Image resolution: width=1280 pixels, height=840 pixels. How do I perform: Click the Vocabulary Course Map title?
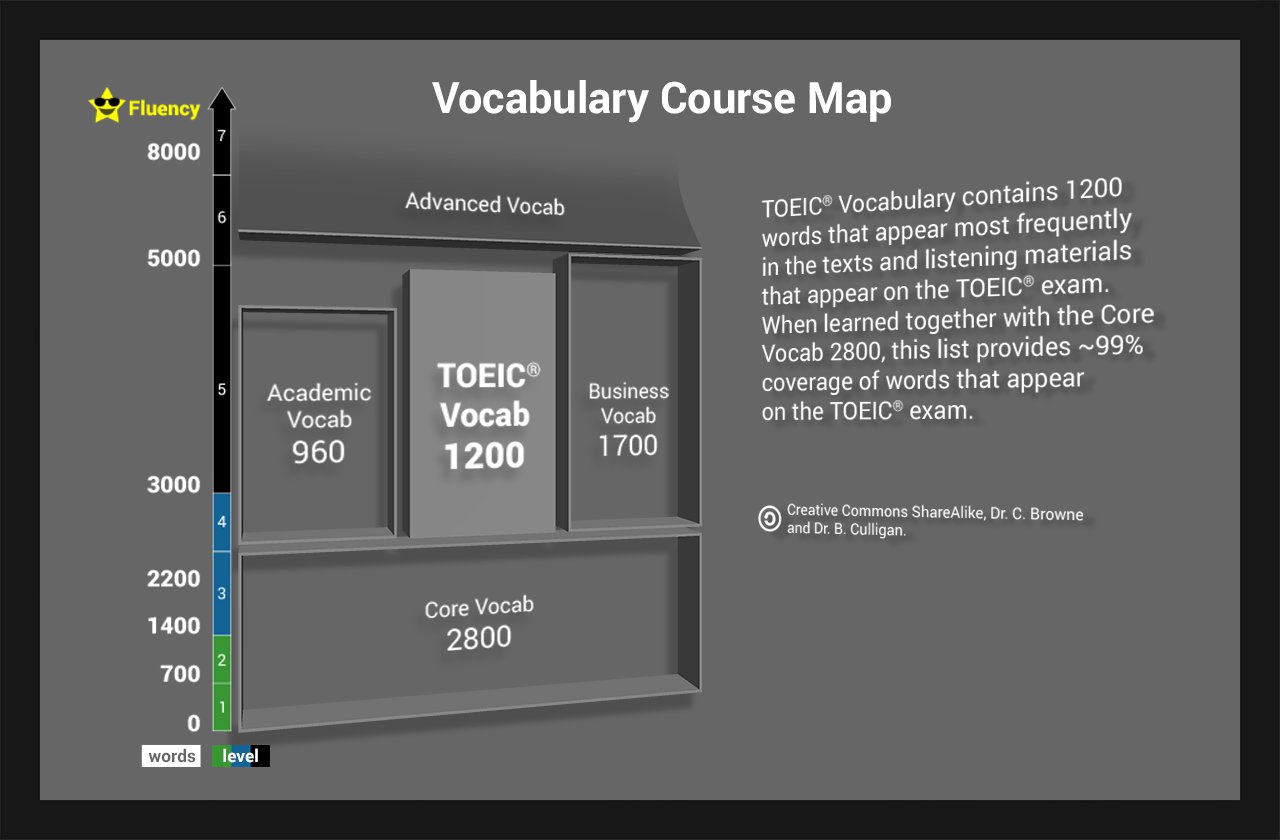(x=662, y=100)
